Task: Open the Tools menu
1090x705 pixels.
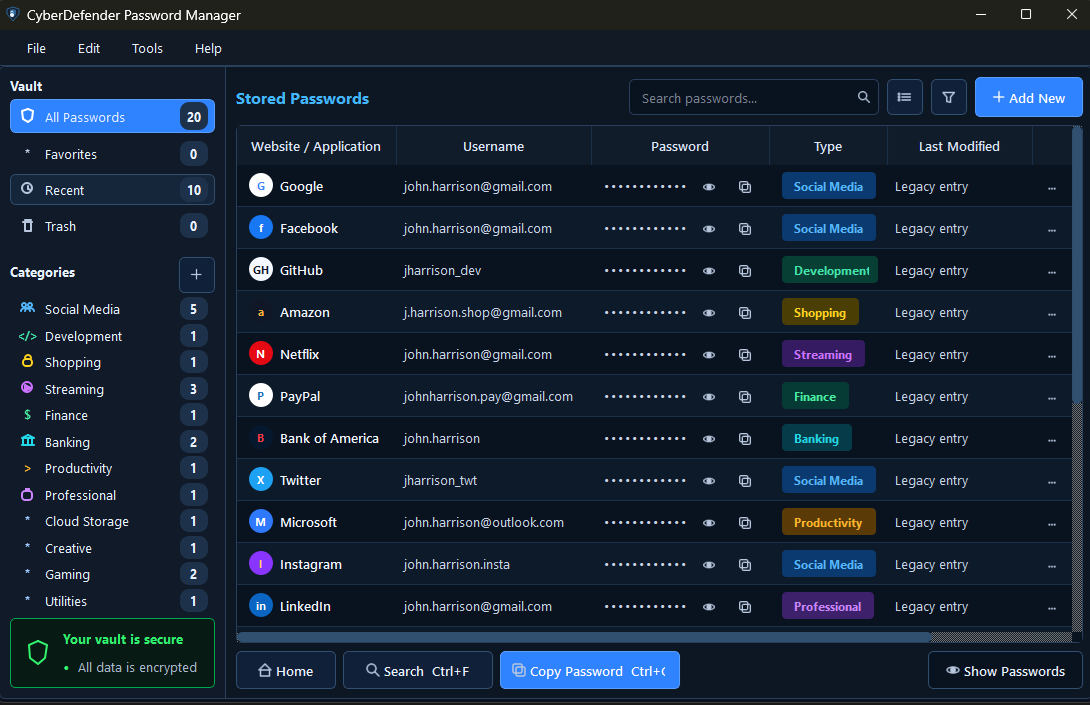Action: click(x=147, y=49)
